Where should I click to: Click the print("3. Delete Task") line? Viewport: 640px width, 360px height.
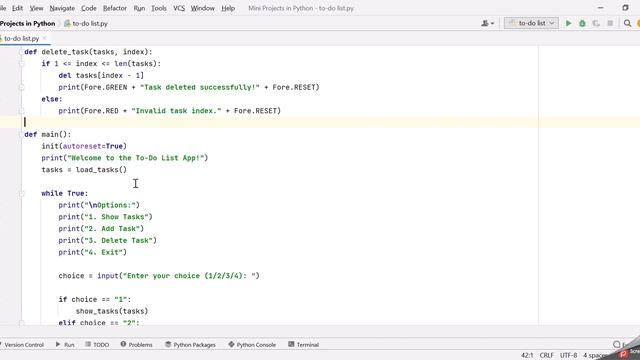pos(107,241)
